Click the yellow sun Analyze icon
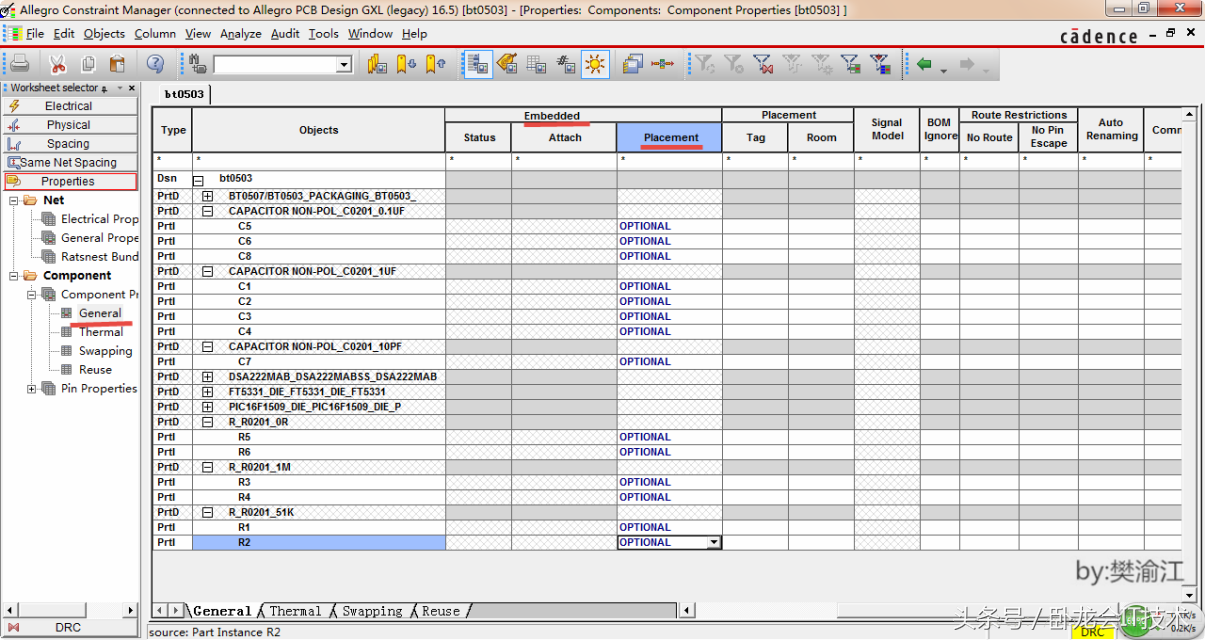 coord(595,64)
